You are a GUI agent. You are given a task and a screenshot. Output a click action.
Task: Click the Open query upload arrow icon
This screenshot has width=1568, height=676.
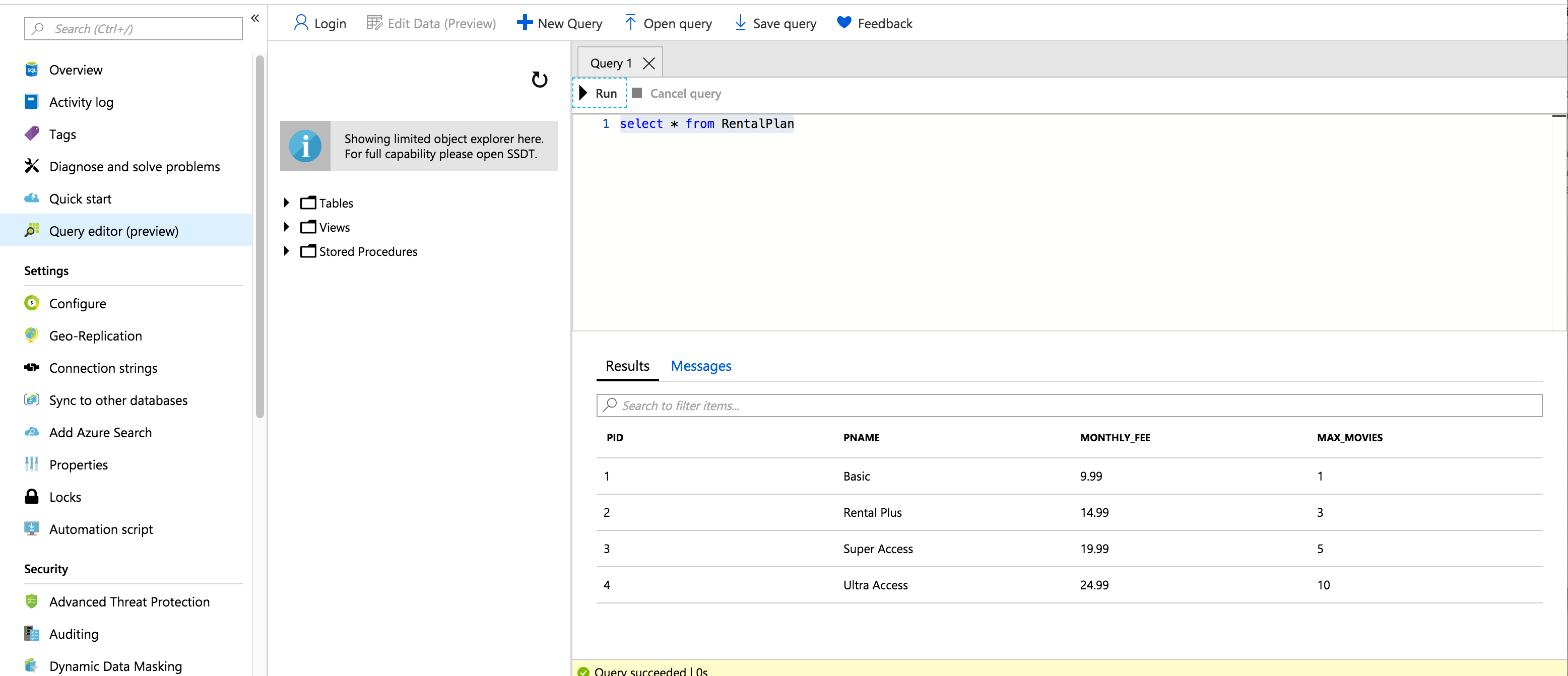click(x=631, y=23)
